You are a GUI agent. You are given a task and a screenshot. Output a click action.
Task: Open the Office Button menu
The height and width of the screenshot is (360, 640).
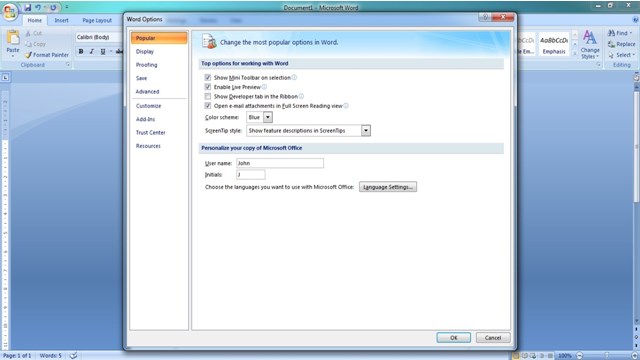tap(10, 11)
